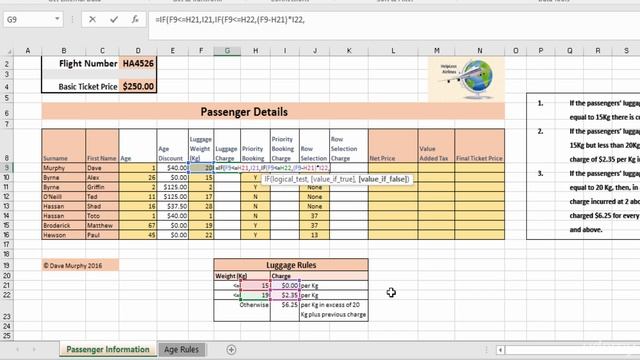Click the copyright Dave Murphy 2016 cell
The image size is (640, 360).
[80, 265]
